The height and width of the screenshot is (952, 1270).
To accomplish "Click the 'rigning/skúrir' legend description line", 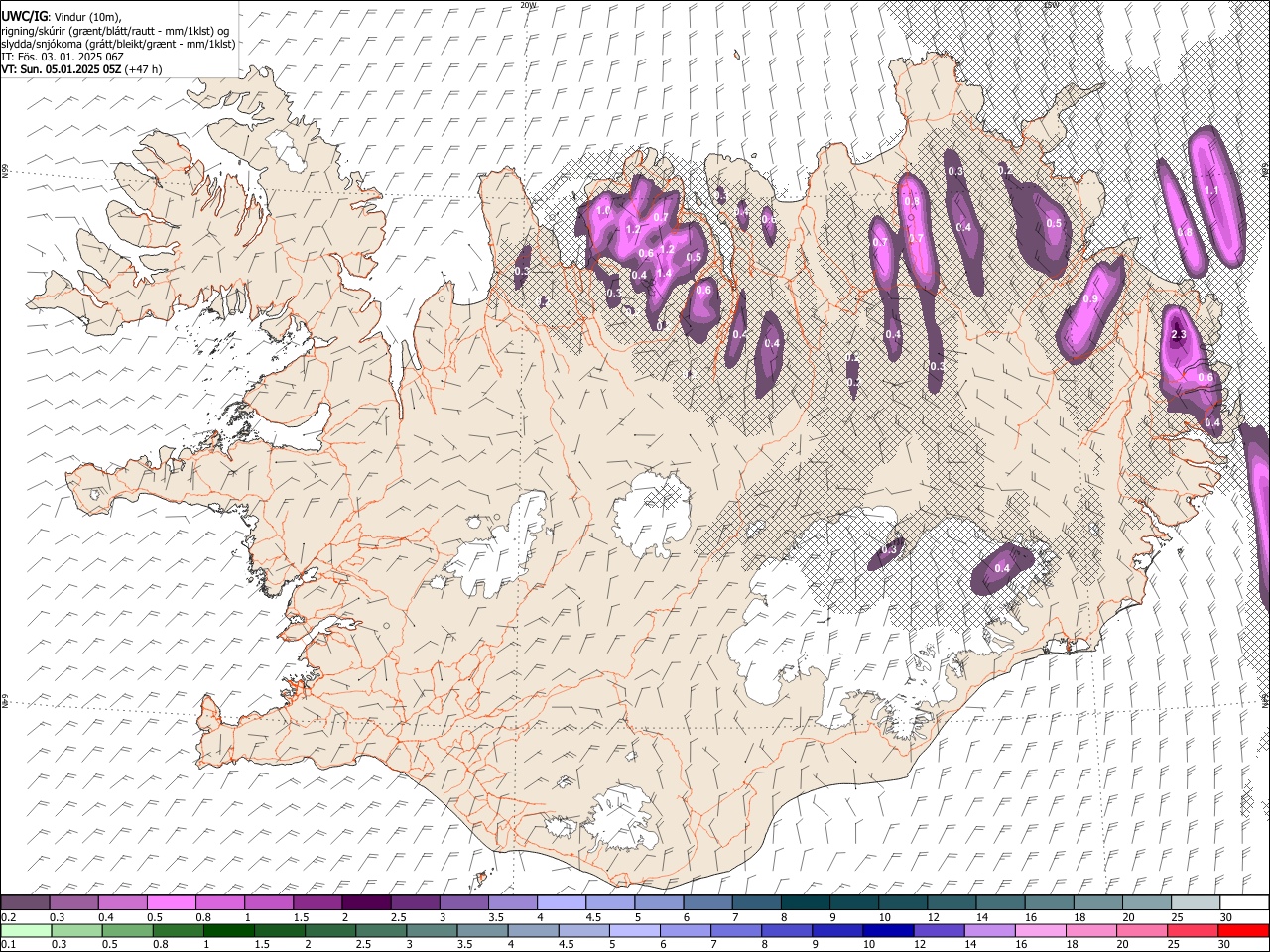I will (x=115, y=31).
